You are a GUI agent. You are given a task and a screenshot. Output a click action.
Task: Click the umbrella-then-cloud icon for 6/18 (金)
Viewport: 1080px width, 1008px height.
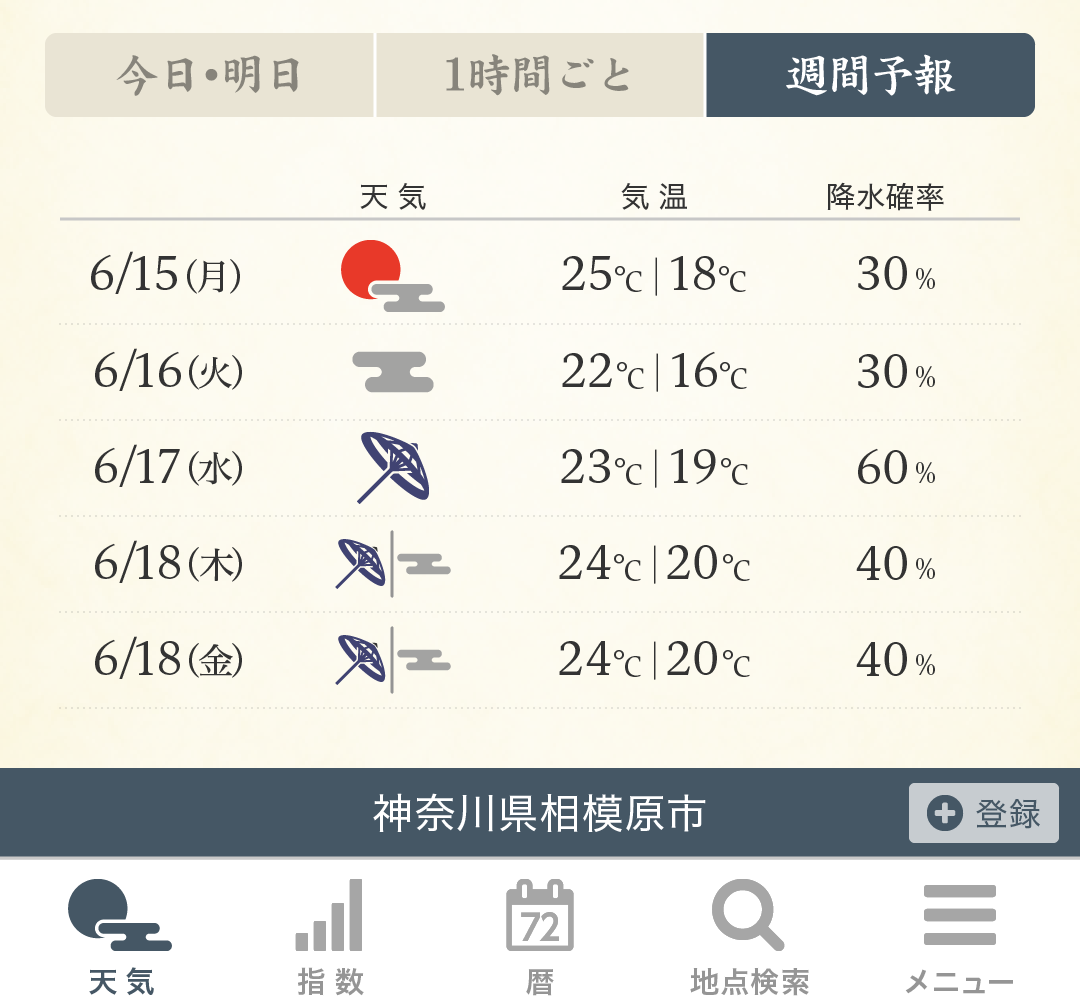[393, 660]
